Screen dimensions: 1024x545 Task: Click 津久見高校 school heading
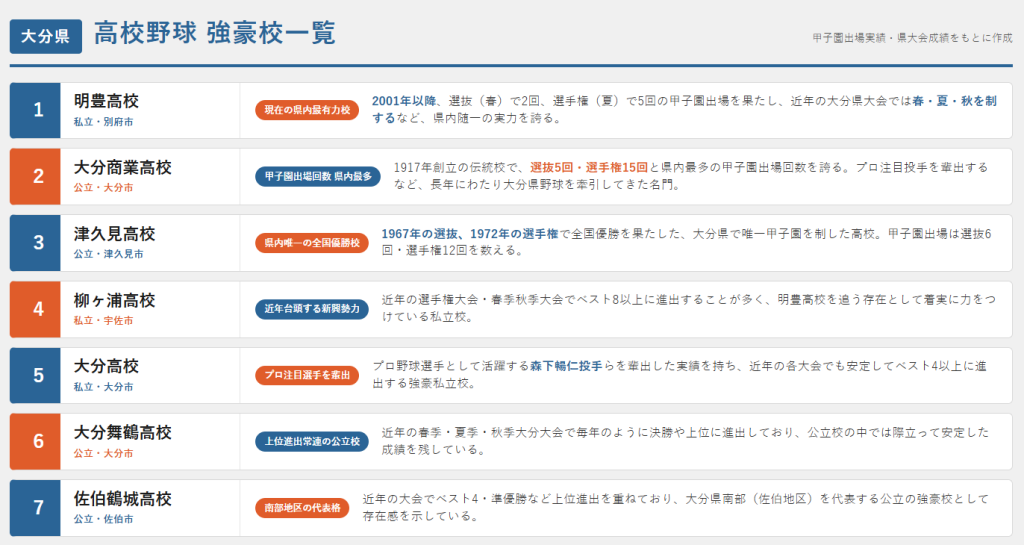click(x=114, y=234)
